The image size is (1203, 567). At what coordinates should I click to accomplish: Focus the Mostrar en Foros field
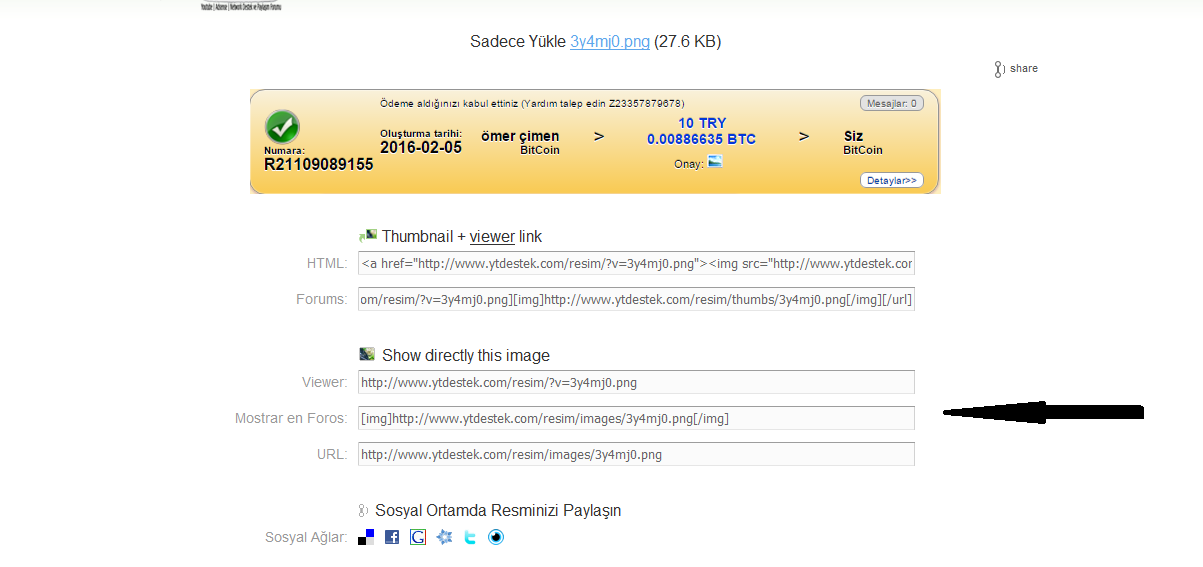[636, 418]
